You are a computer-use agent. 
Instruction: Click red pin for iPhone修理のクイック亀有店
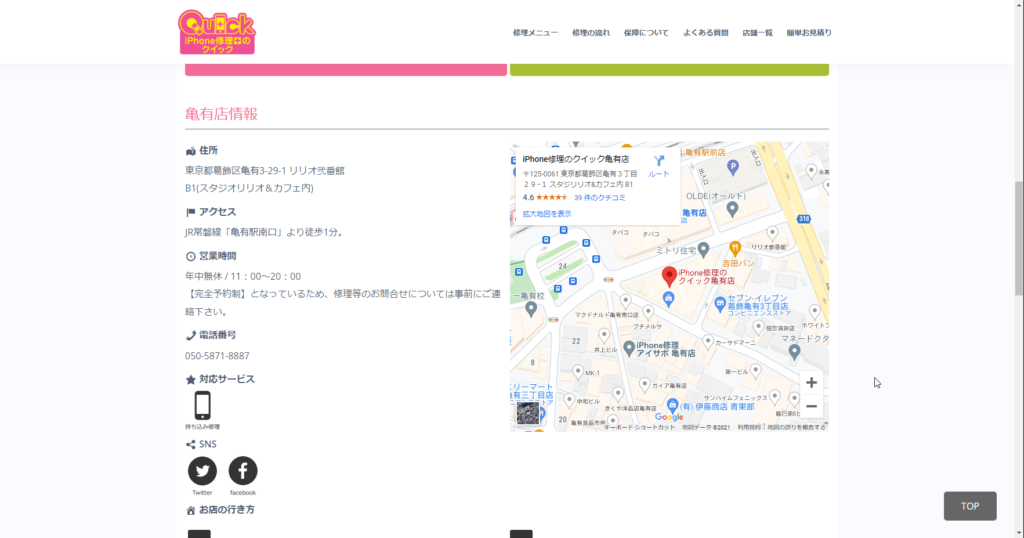click(x=669, y=277)
